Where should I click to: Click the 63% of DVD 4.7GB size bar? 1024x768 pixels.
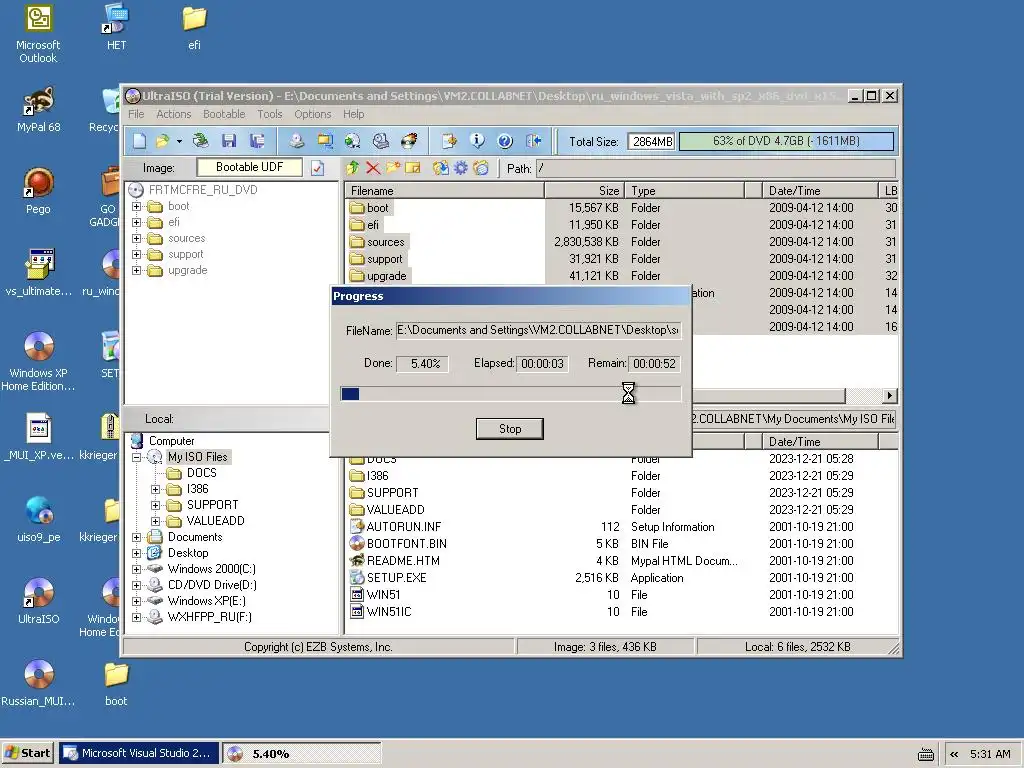tap(786, 141)
